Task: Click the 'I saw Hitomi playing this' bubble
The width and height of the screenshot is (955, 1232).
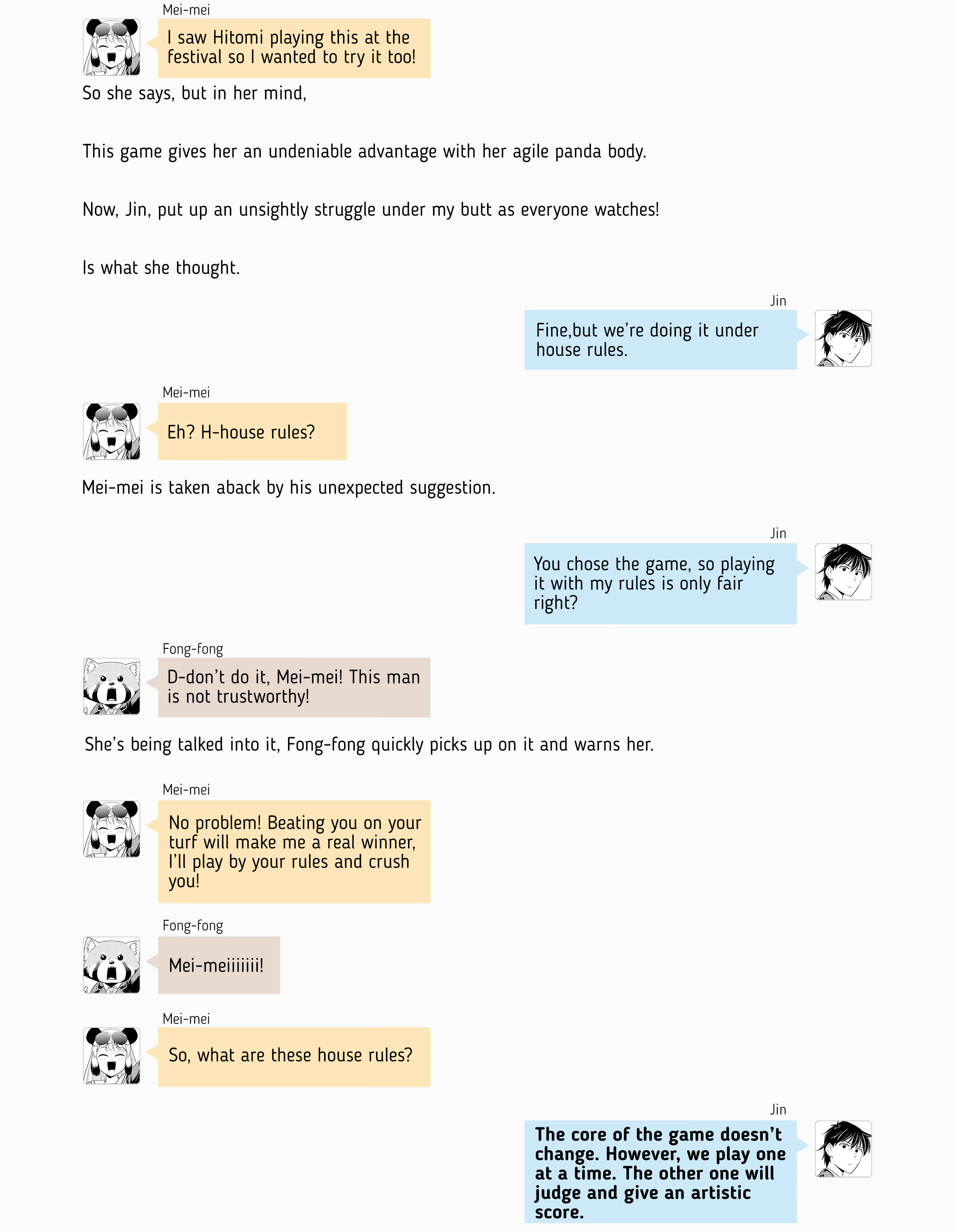Action: tap(294, 49)
